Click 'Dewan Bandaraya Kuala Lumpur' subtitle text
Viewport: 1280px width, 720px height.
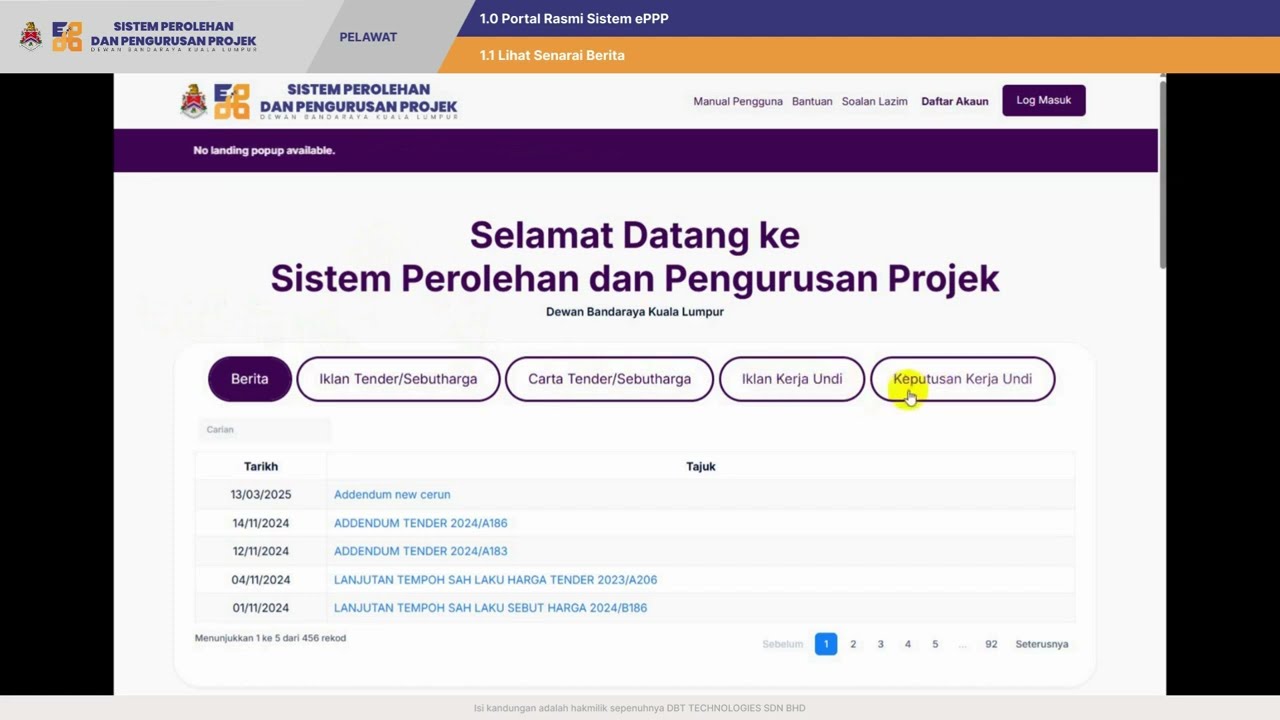pos(635,312)
